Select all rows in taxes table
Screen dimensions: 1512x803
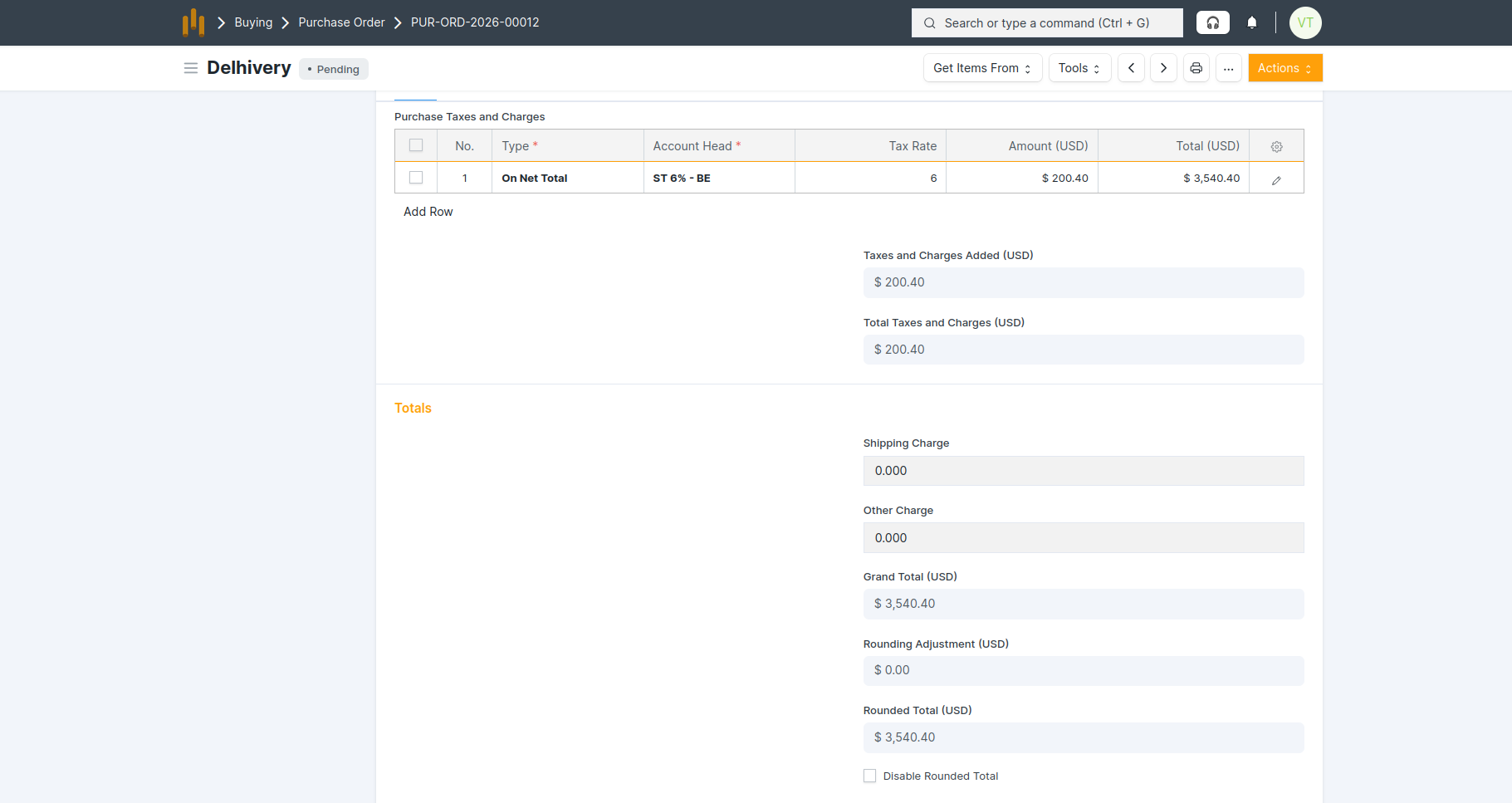pos(416,145)
